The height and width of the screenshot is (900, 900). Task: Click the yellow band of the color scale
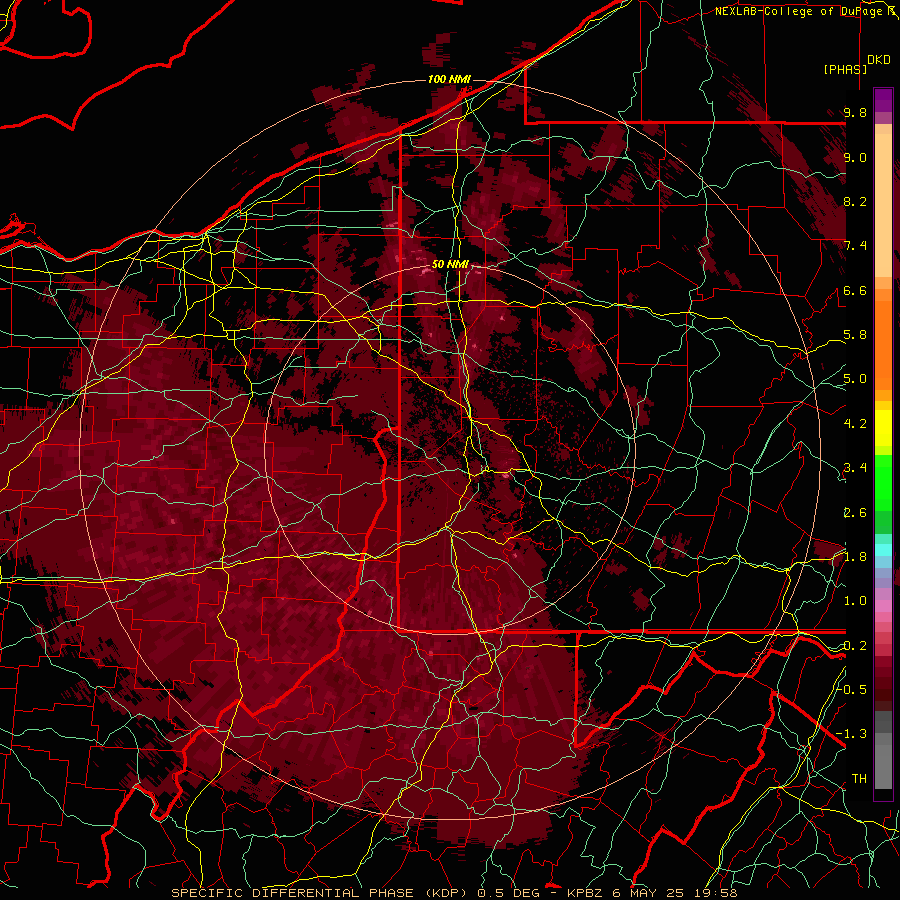[x=883, y=428]
